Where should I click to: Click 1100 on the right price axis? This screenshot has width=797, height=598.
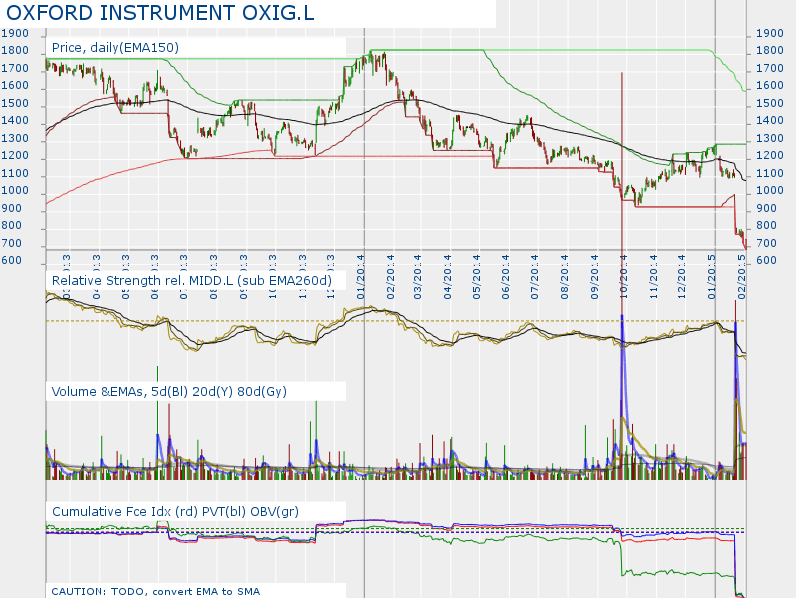[770, 174]
